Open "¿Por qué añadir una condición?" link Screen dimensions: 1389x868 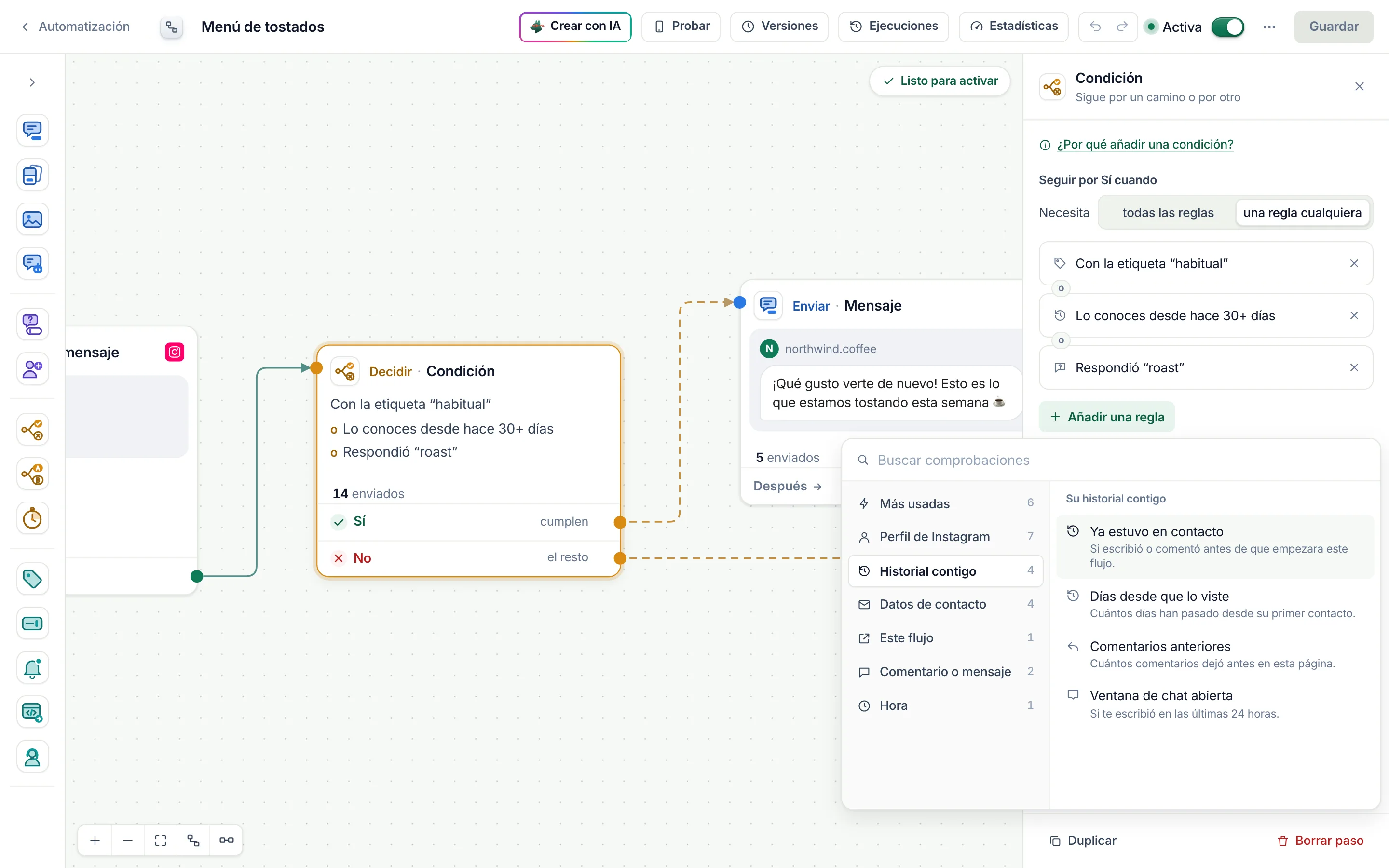pos(1144,145)
